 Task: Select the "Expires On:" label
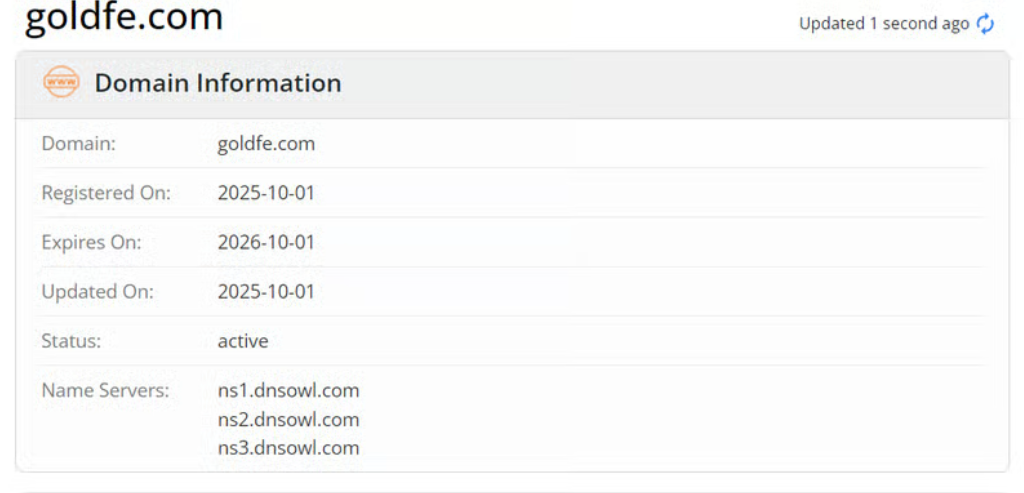[x=91, y=242]
